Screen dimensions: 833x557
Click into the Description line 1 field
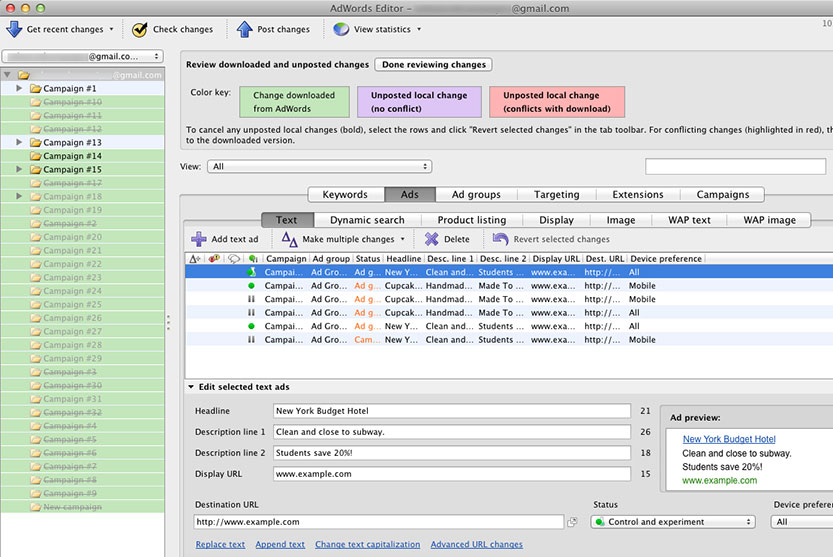point(452,432)
